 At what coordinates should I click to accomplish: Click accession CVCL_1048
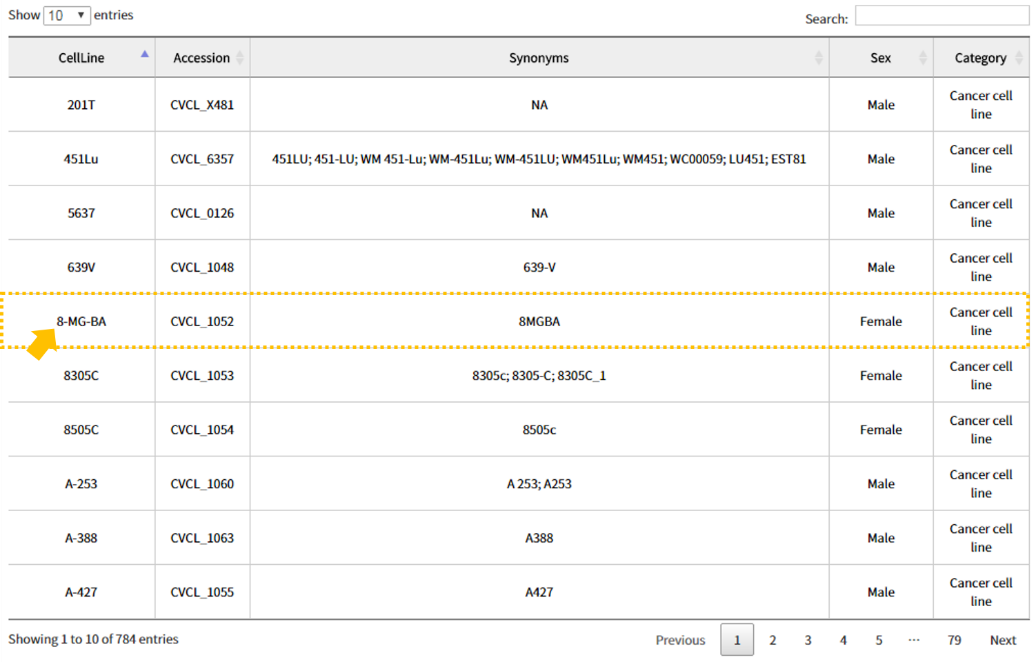[202, 268]
